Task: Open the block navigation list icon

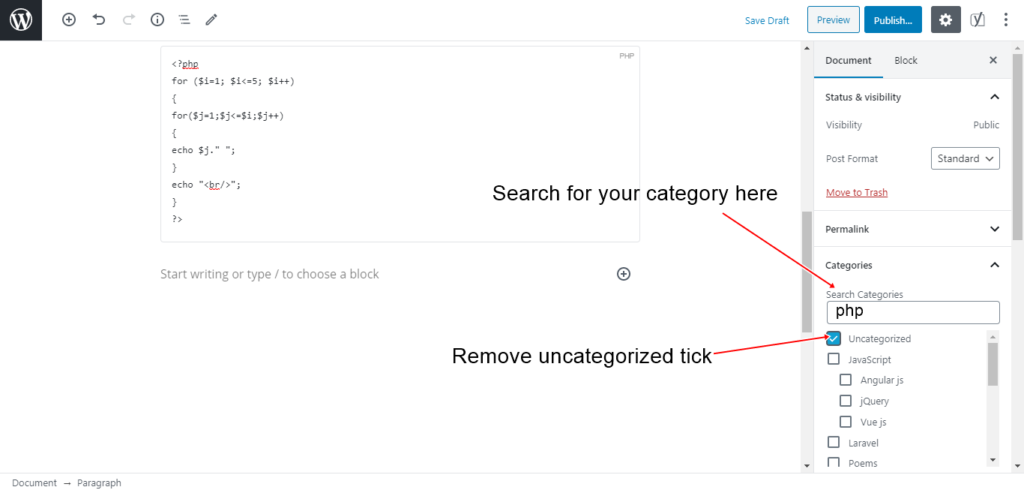Action: (x=185, y=20)
